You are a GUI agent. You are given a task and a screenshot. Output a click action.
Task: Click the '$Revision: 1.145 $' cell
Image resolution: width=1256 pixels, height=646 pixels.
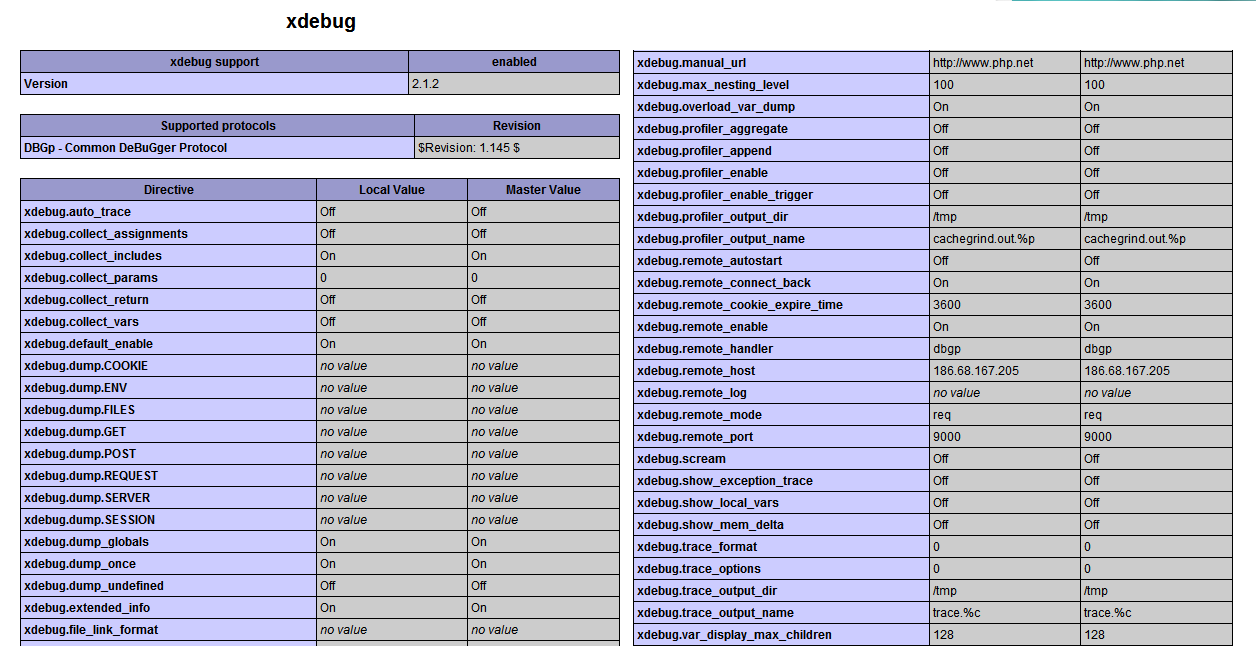[517, 148]
